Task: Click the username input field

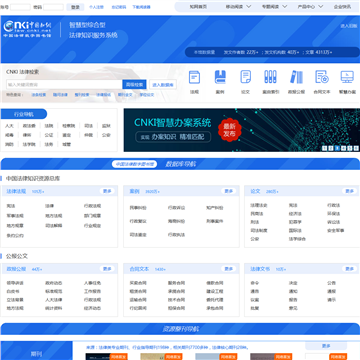Action: click(x=20, y=7)
